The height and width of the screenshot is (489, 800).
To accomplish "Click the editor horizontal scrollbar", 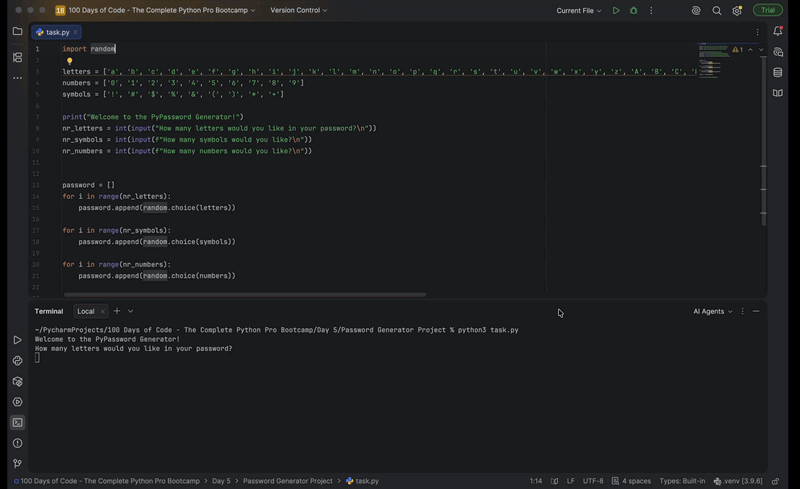I will tap(245, 295).
